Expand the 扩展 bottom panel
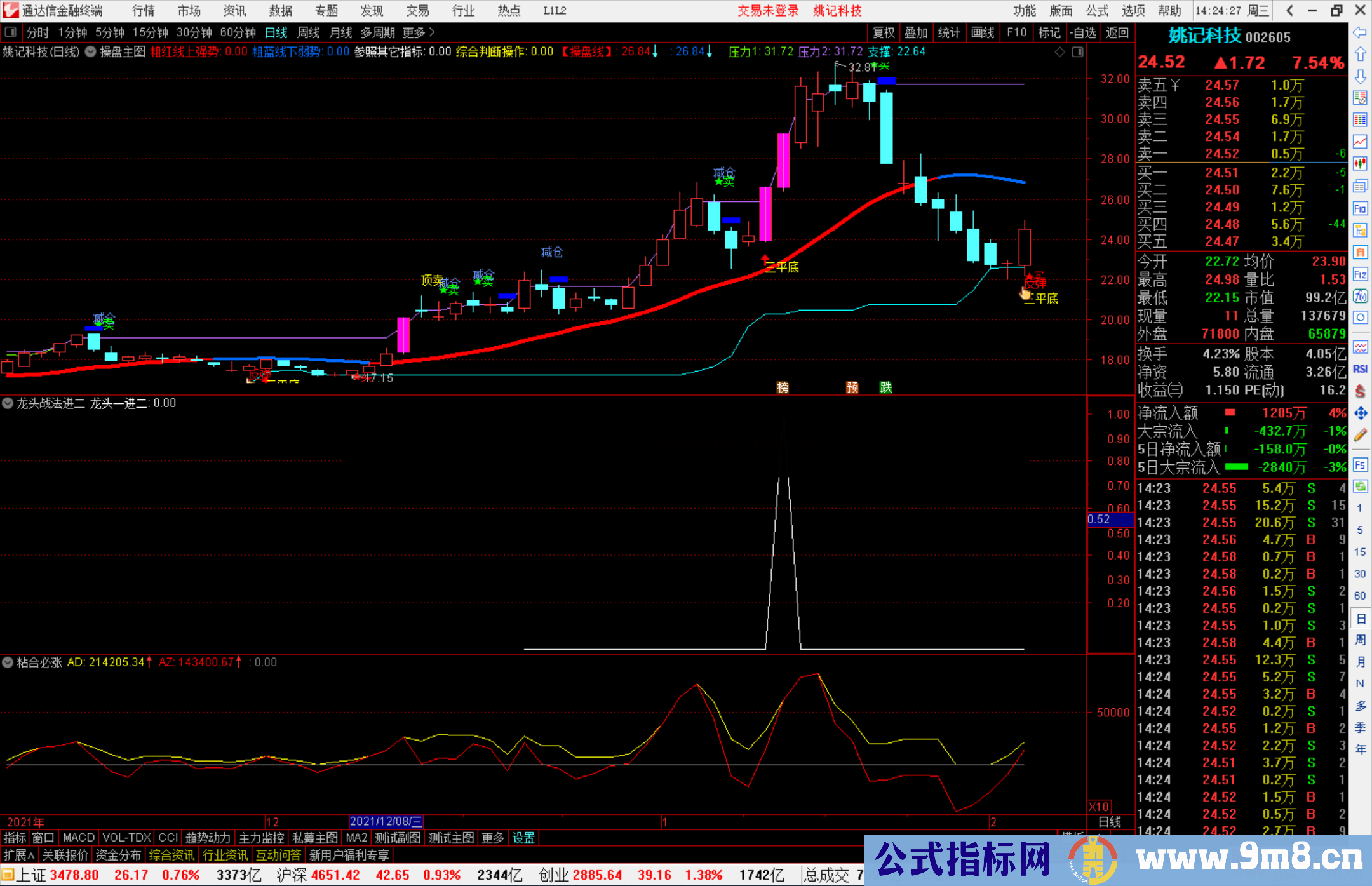 coord(19,855)
